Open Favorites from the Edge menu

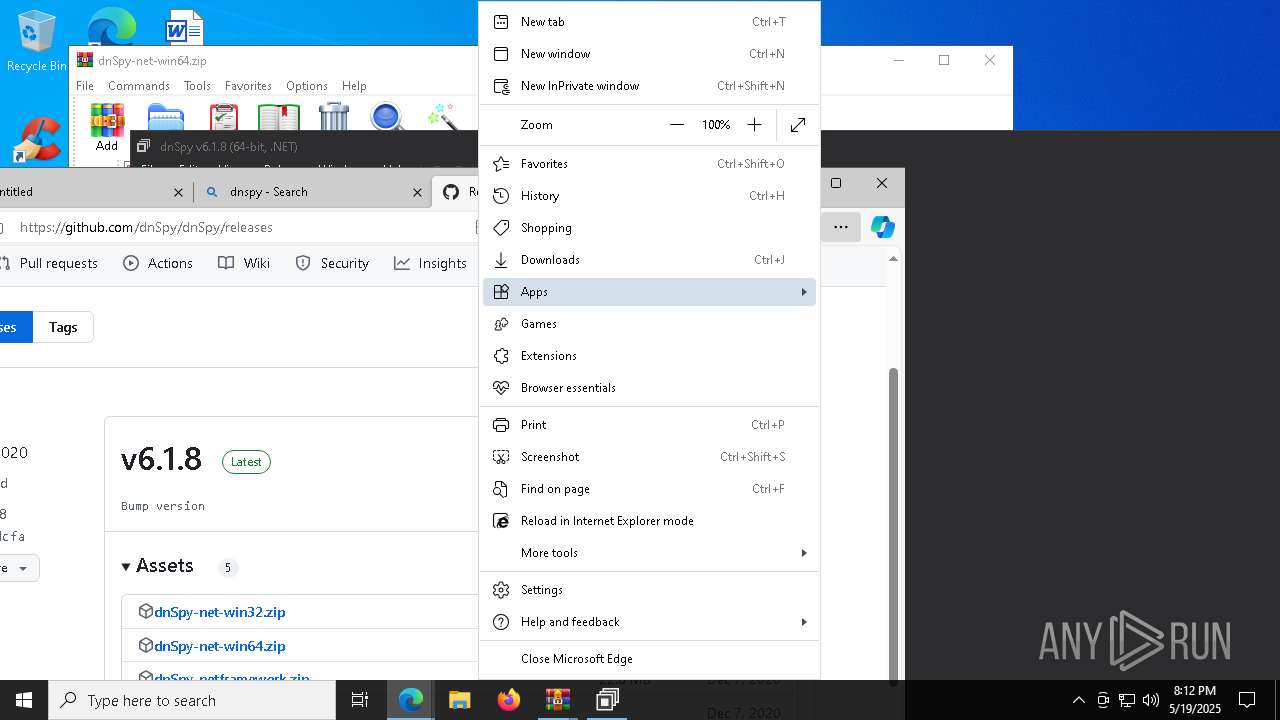coord(649,164)
